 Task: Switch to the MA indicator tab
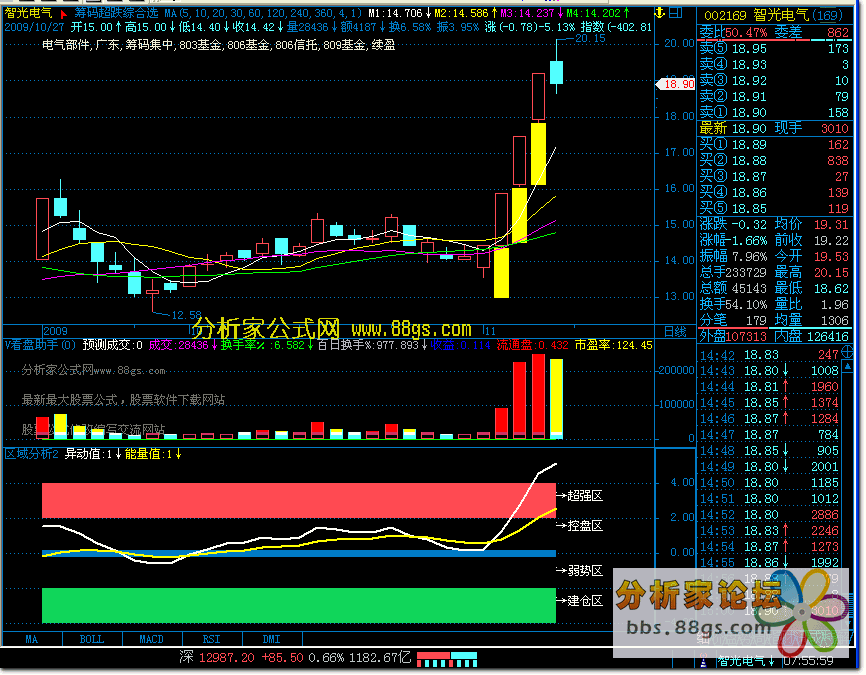32,639
